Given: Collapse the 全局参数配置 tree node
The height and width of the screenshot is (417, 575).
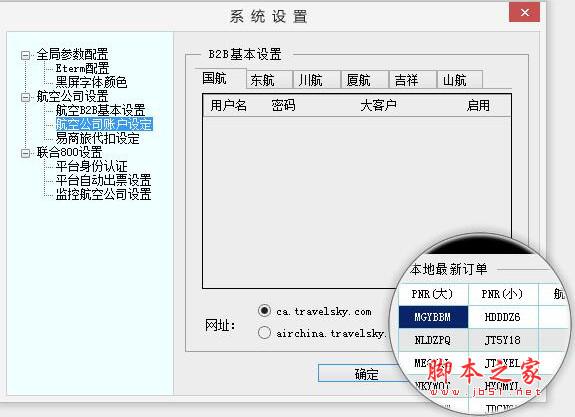Looking at the screenshot, I should click(x=25, y=55).
